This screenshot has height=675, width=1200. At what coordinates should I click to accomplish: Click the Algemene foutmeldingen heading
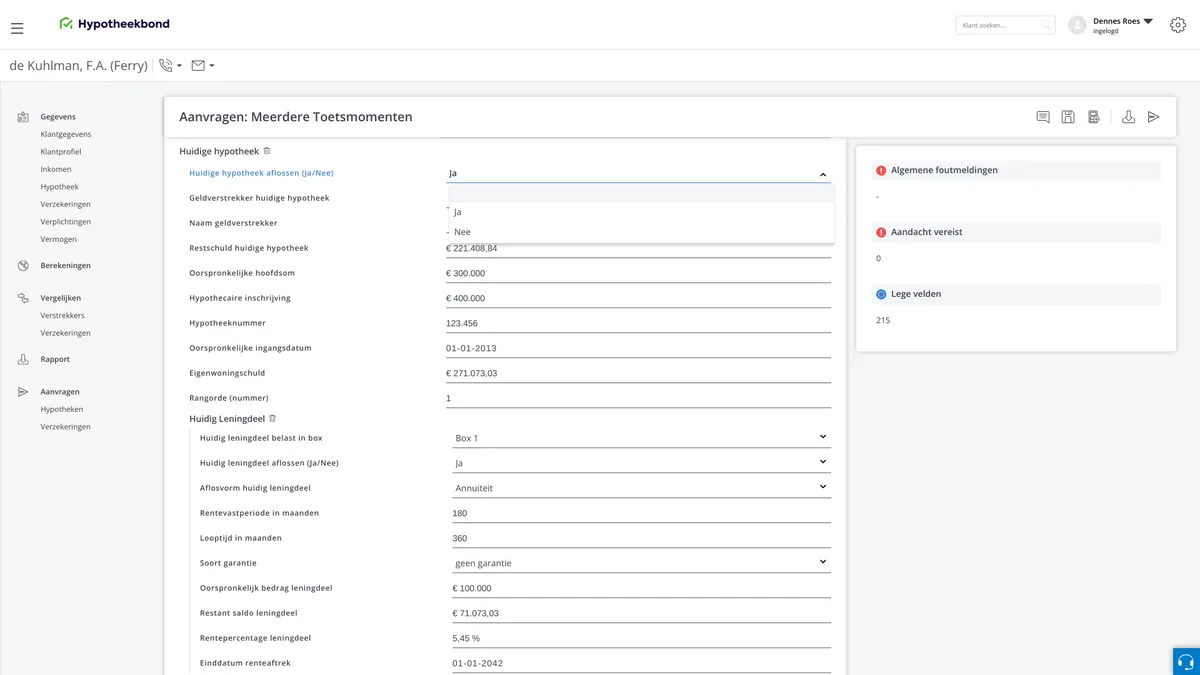point(944,170)
